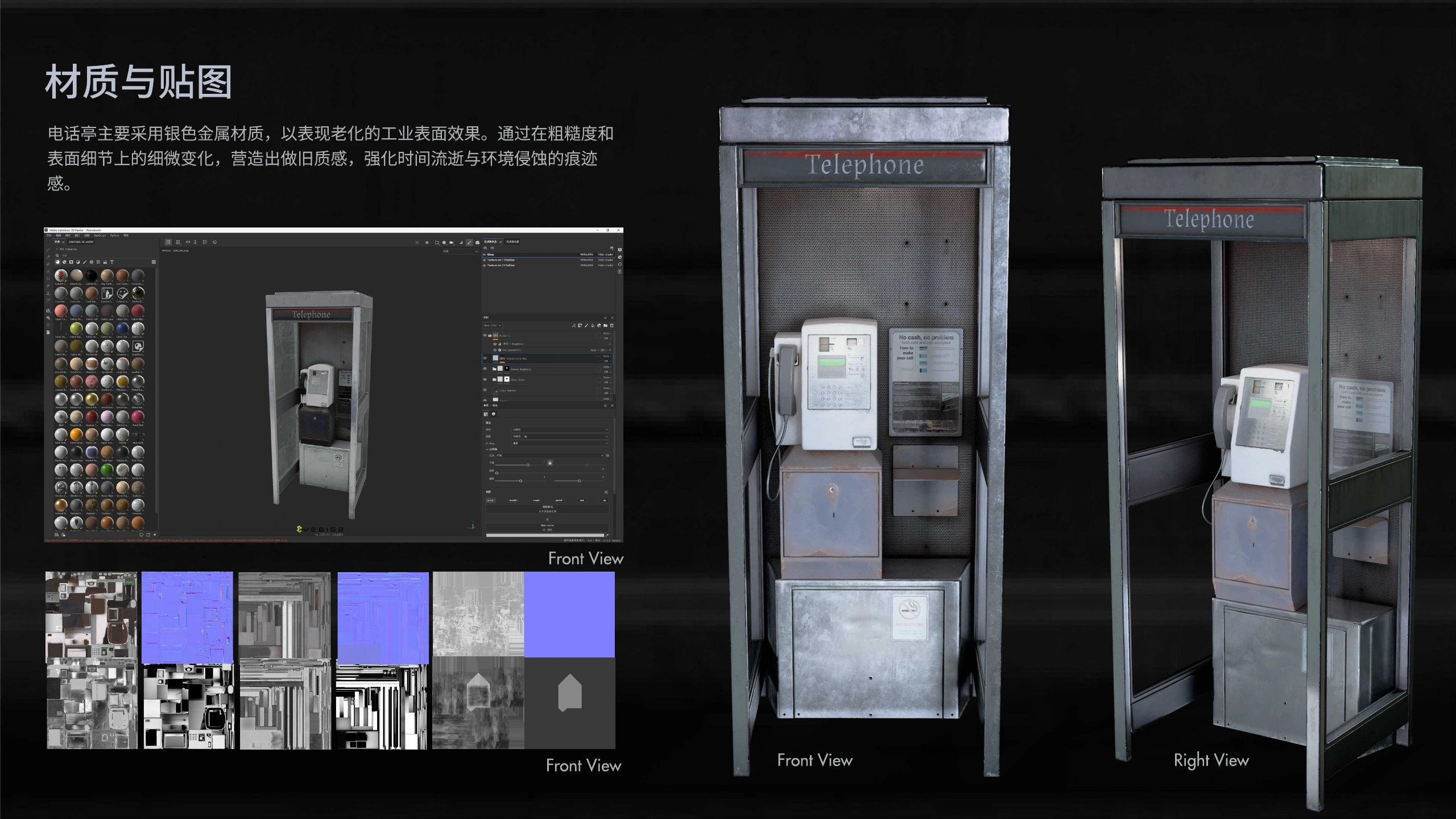Expand the All Libraries chevron

(x=57, y=249)
